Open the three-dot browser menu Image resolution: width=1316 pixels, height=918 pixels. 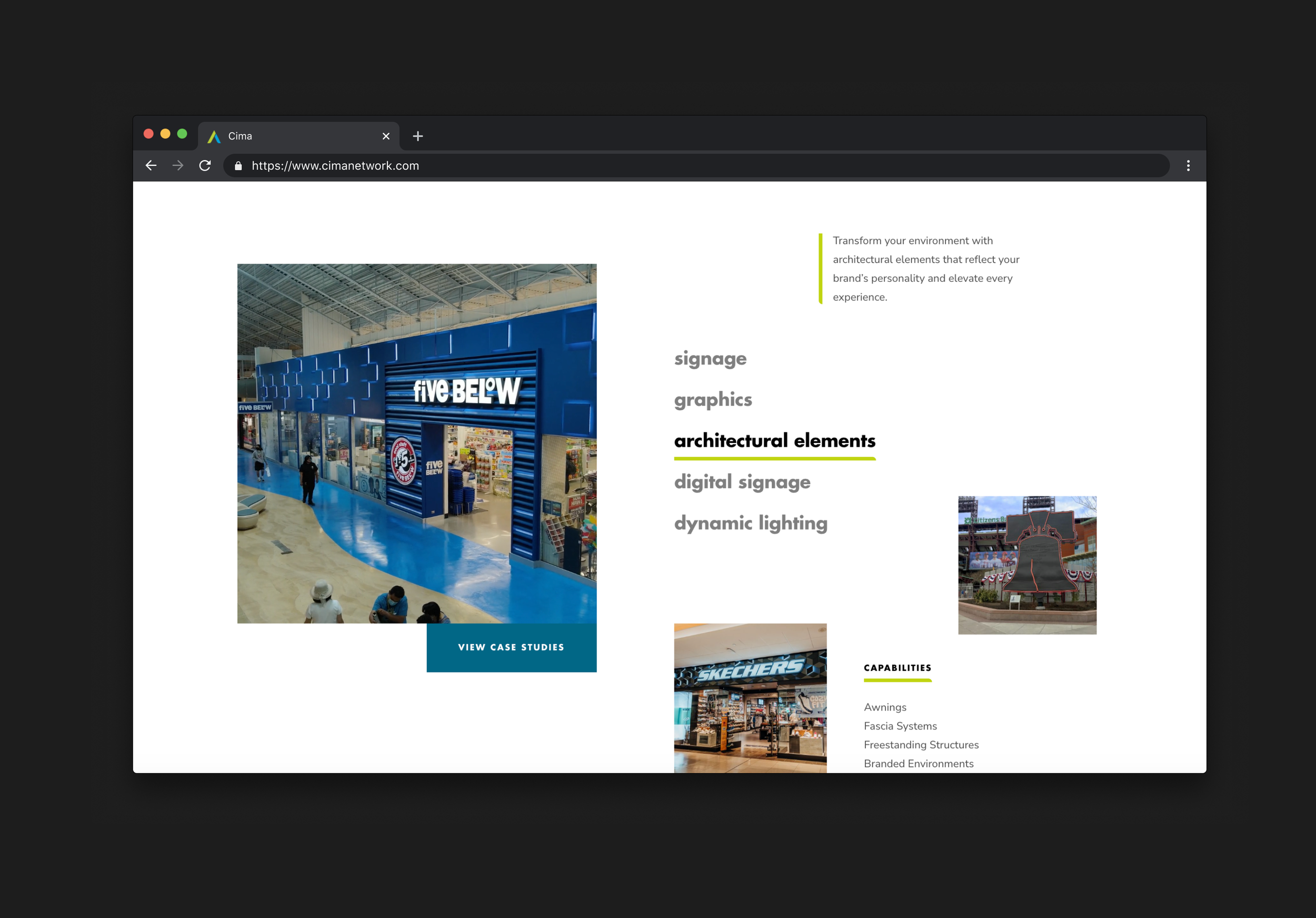tap(1188, 166)
